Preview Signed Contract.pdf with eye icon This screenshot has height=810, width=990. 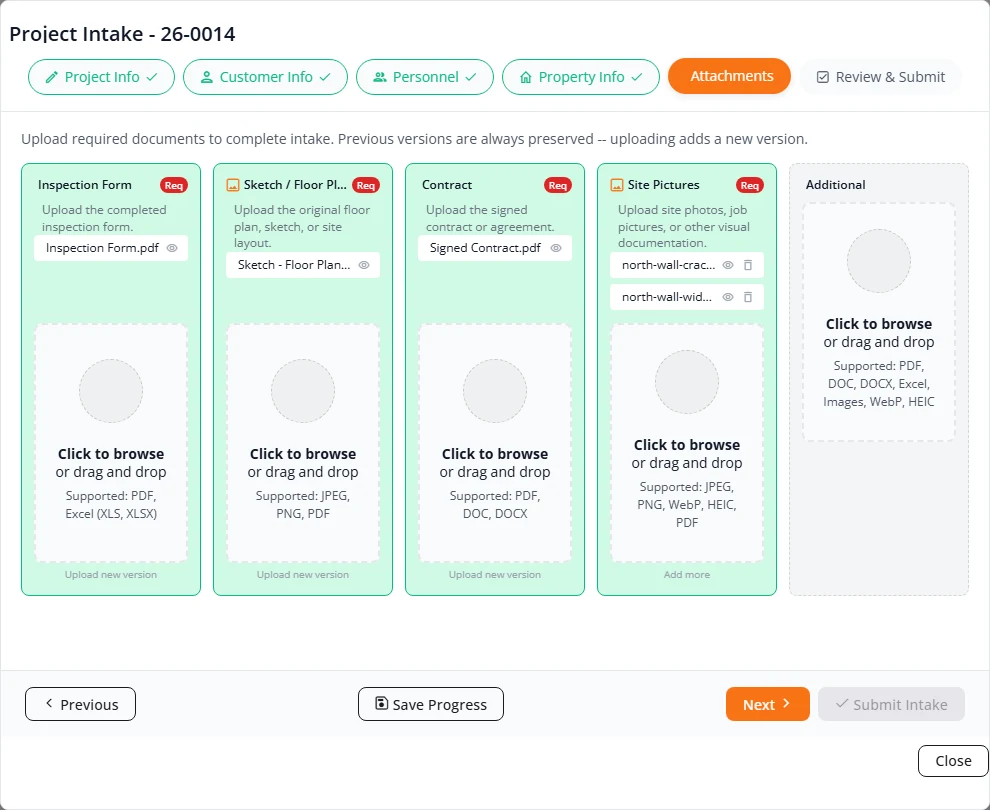pyautogui.click(x=556, y=248)
